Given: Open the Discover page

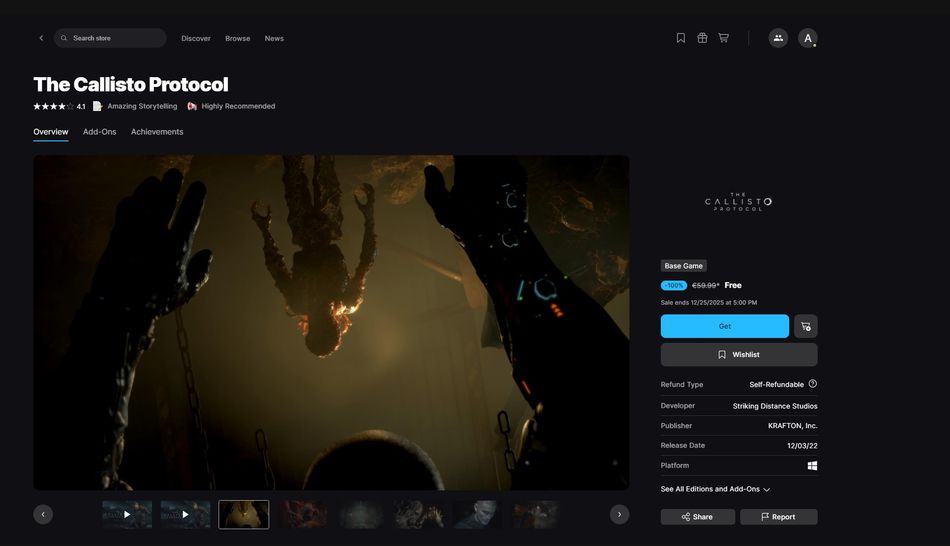Looking at the screenshot, I should point(196,38).
